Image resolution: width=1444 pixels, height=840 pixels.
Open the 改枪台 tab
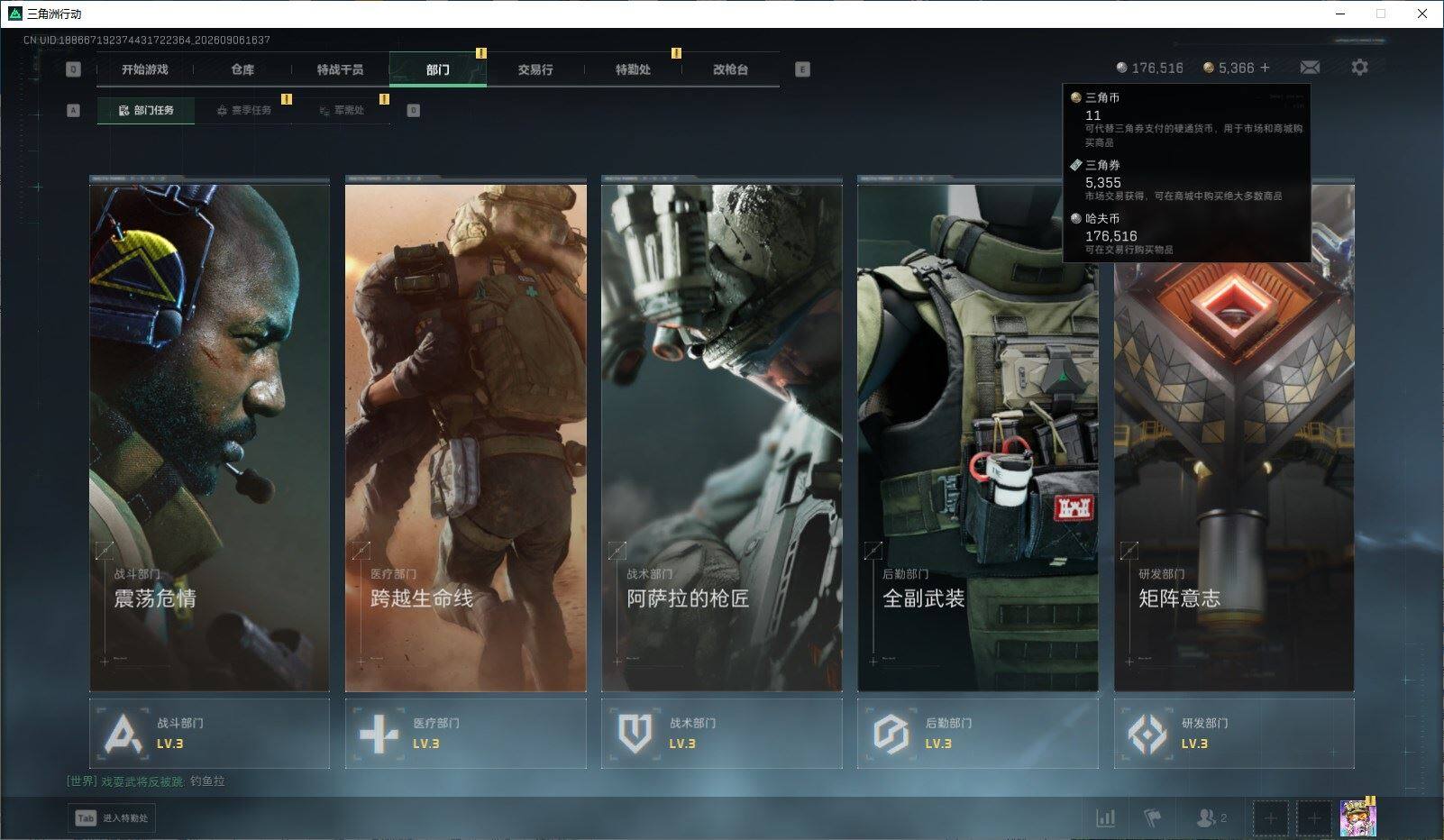730,69
